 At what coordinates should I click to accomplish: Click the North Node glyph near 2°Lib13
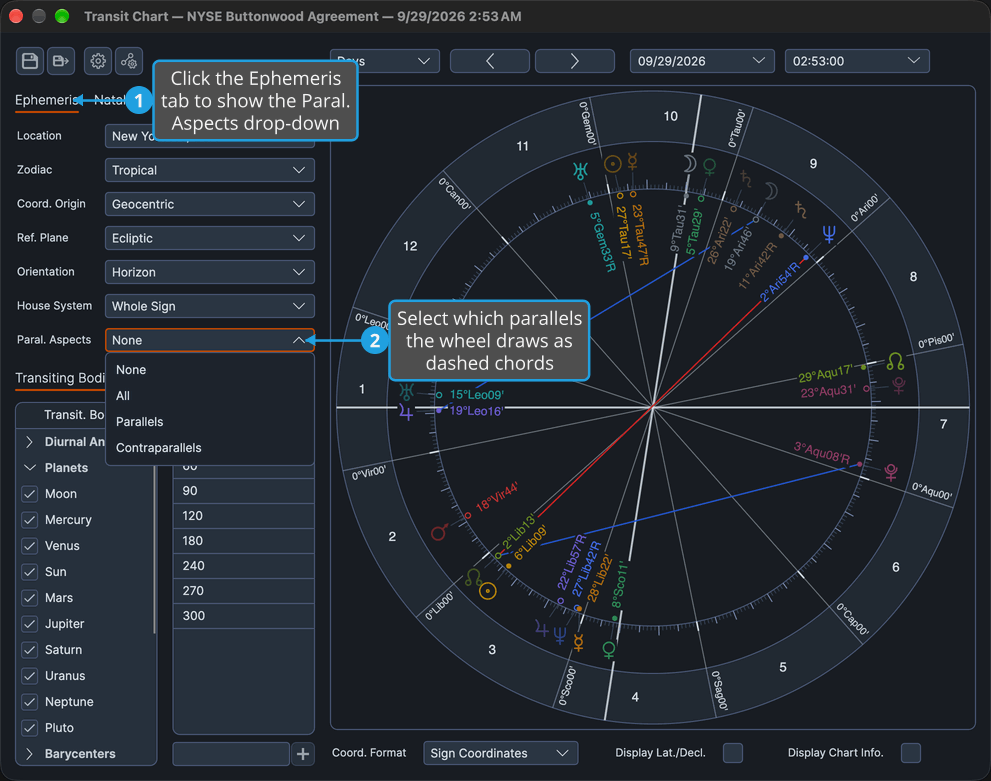pyautogui.click(x=473, y=578)
